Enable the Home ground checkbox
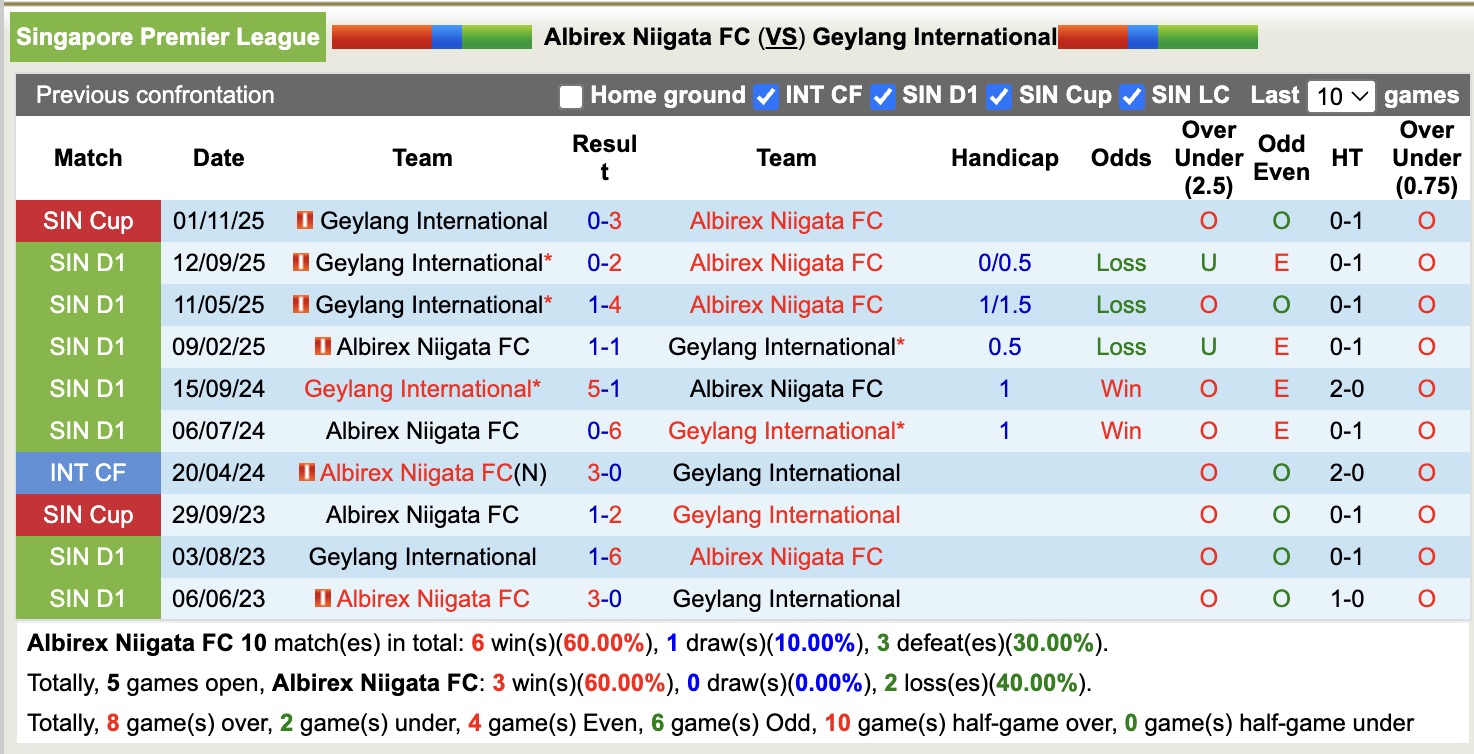The width and height of the screenshot is (1474, 754). tap(571, 95)
